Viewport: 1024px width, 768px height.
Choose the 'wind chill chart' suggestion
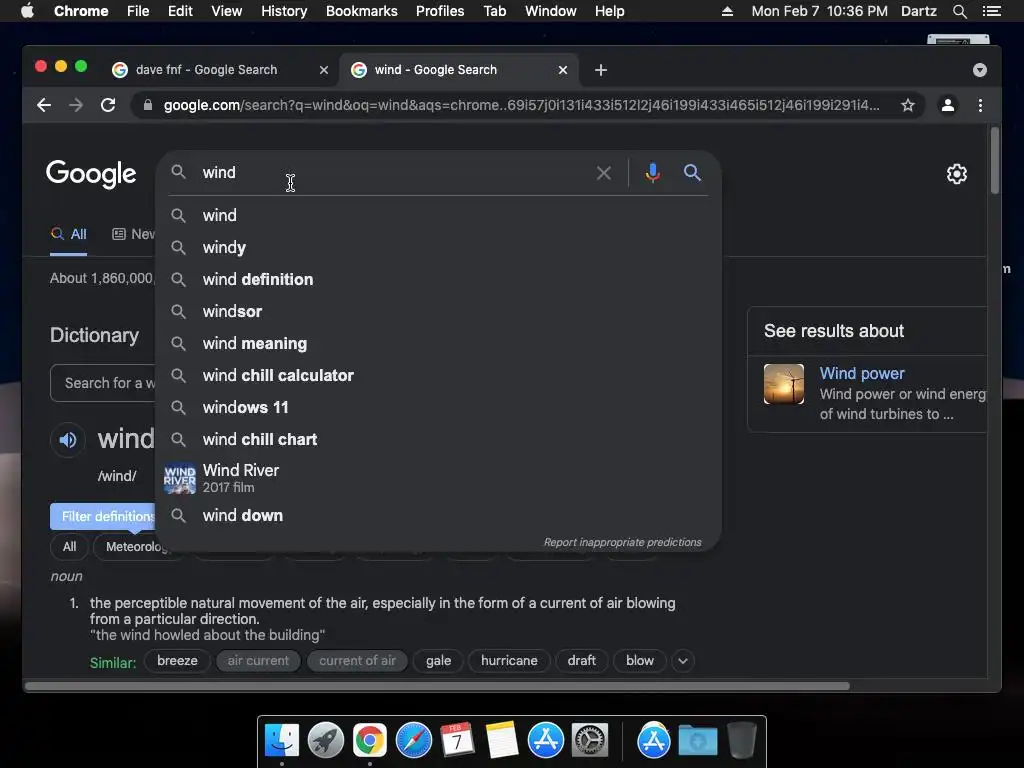pyautogui.click(x=438, y=440)
